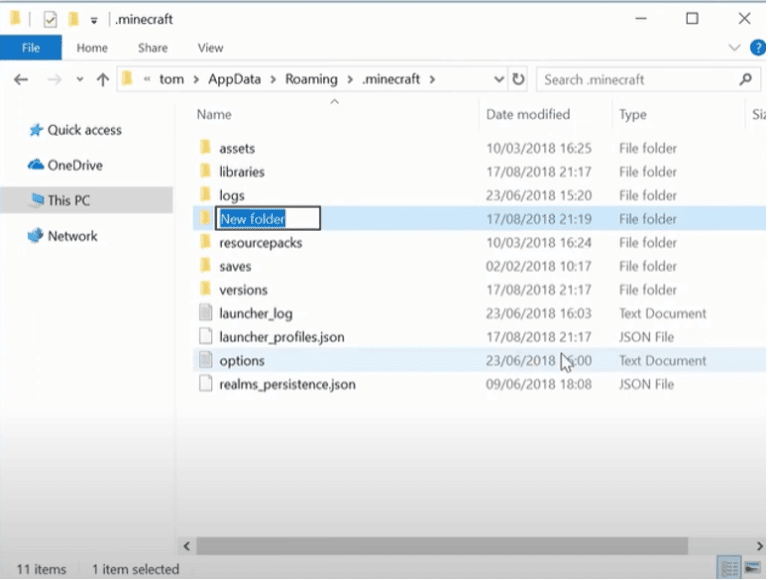Expand the Quick Access Toolbar dropdown
Image resolution: width=768 pixels, height=580 pixels.
click(x=93, y=19)
